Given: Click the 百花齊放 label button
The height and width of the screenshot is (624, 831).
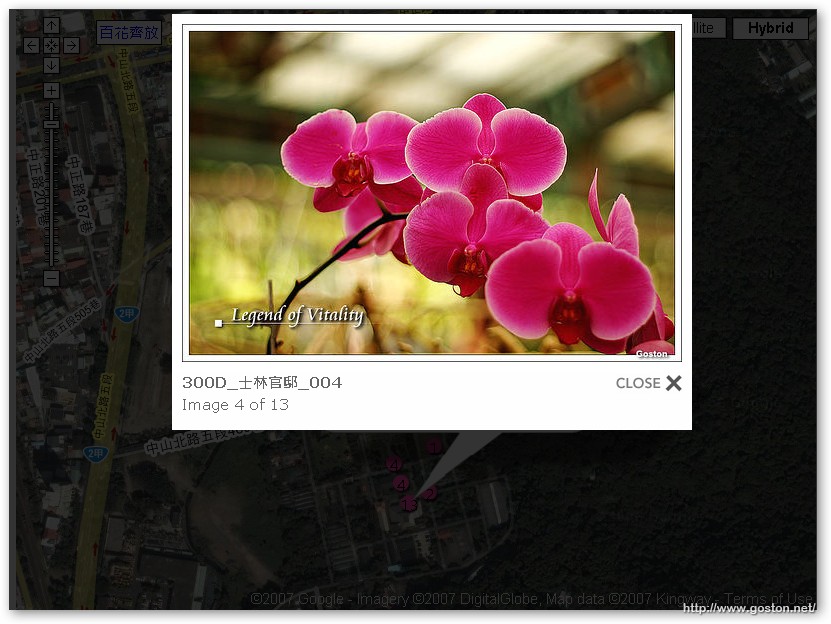Looking at the screenshot, I should tap(129, 33).
